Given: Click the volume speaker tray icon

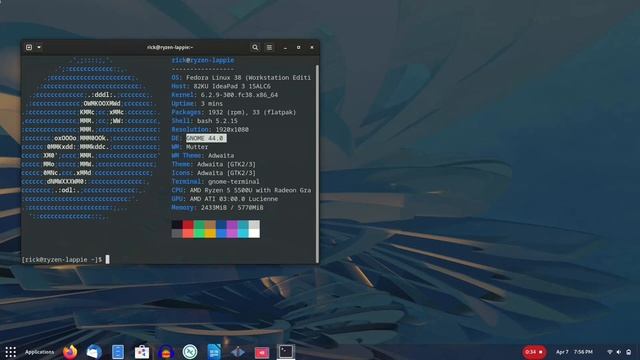Looking at the screenshot, I should [619, 352].
